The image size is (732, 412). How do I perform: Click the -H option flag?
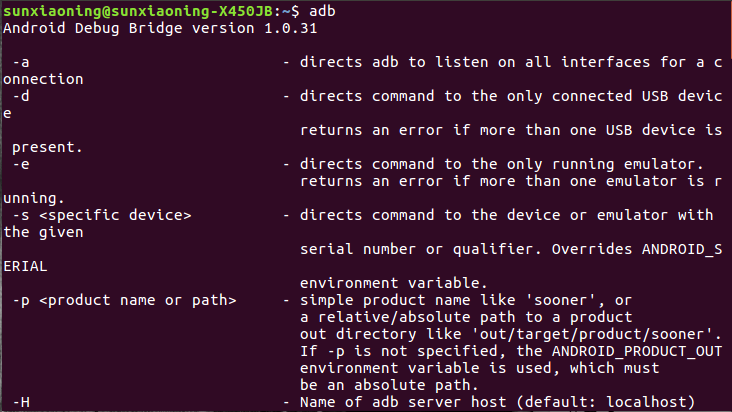tap(20, 402)
